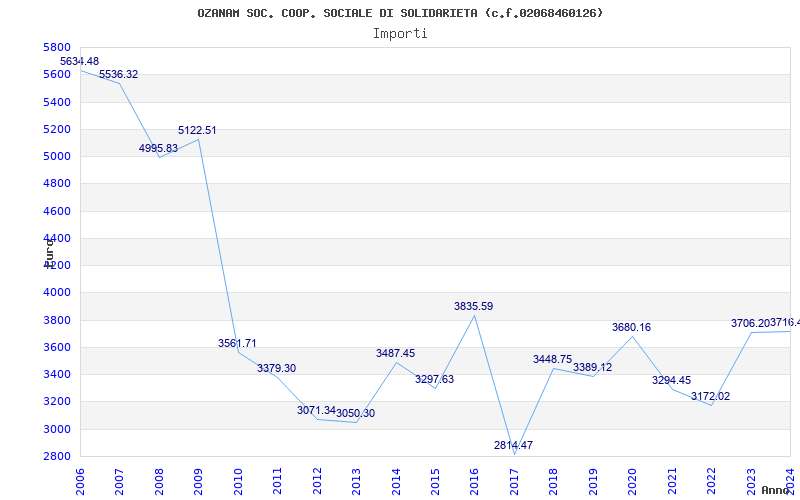Click x-axis year 2012
This screenshot has width=800, height=500.
pyautogui.click(x=317, y=481)
